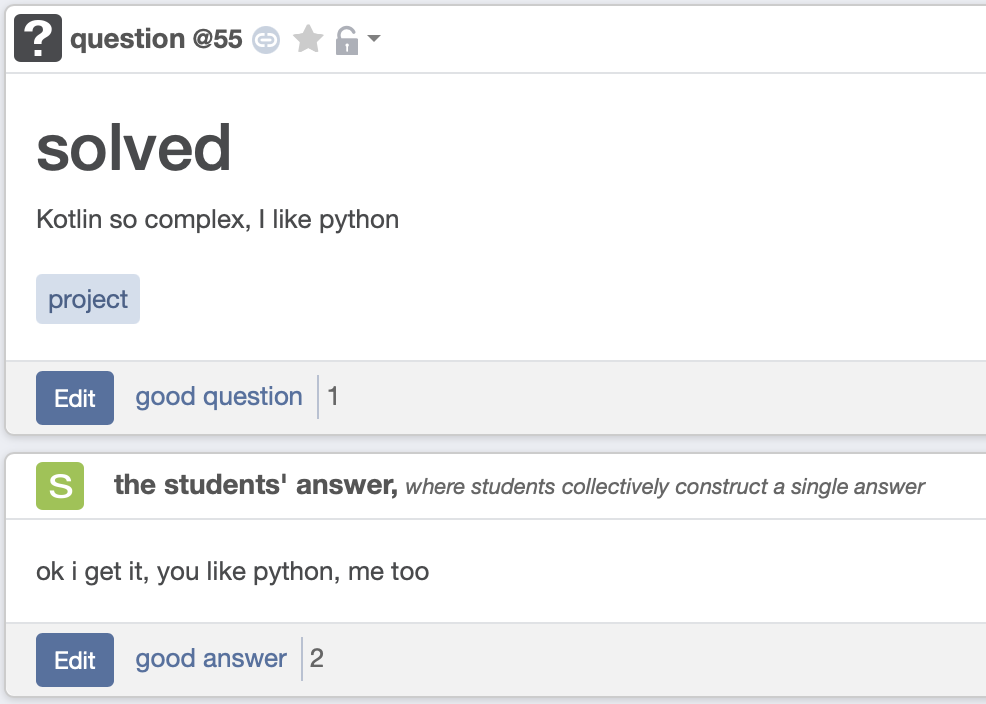Click the good question count of 1
This screenshot has width=986, height=704.
click(x=333, y=396)
